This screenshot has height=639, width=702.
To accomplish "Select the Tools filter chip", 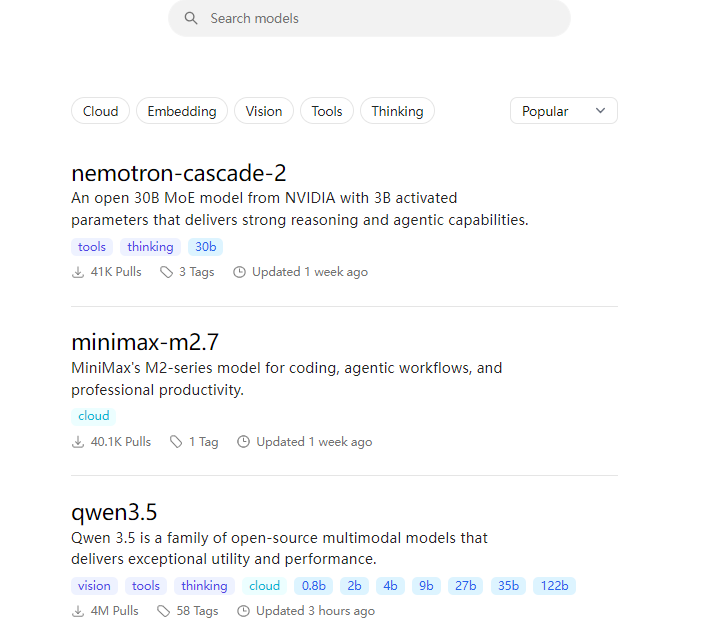I will pyautogui.click(x=327, y=111).
